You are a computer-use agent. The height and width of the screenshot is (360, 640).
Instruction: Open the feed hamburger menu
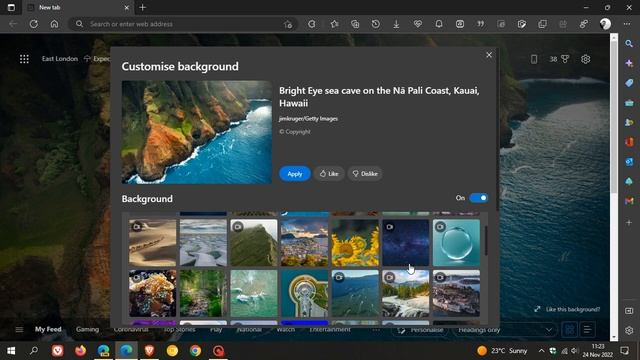19,329
